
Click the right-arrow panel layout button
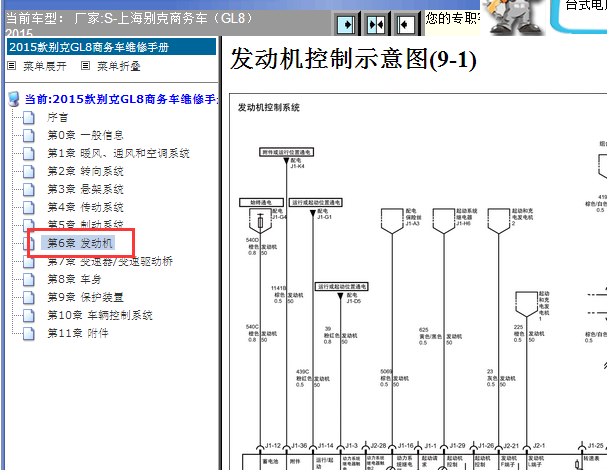click(346, 25)
